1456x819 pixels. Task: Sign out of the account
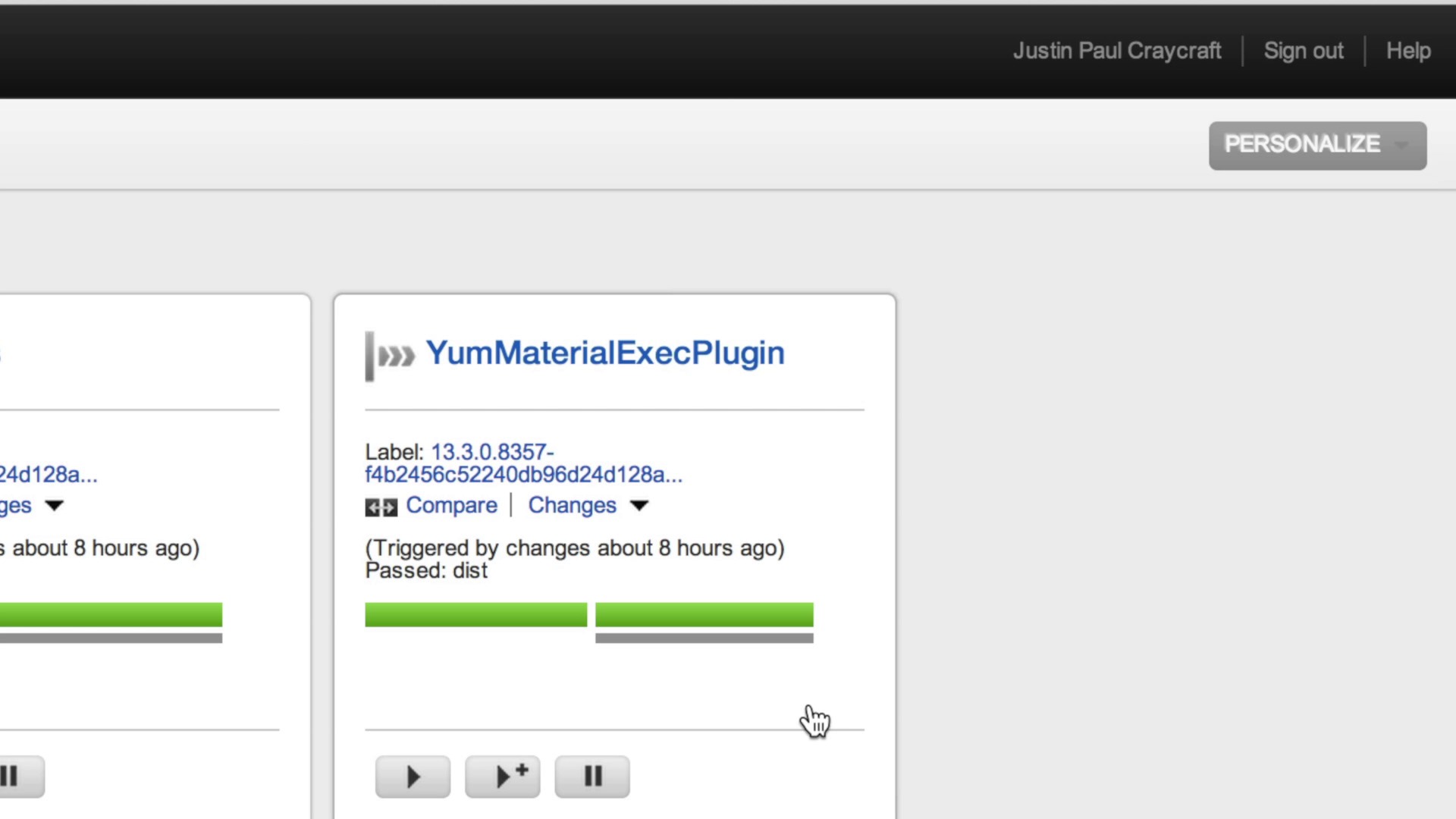[1304, 51]
